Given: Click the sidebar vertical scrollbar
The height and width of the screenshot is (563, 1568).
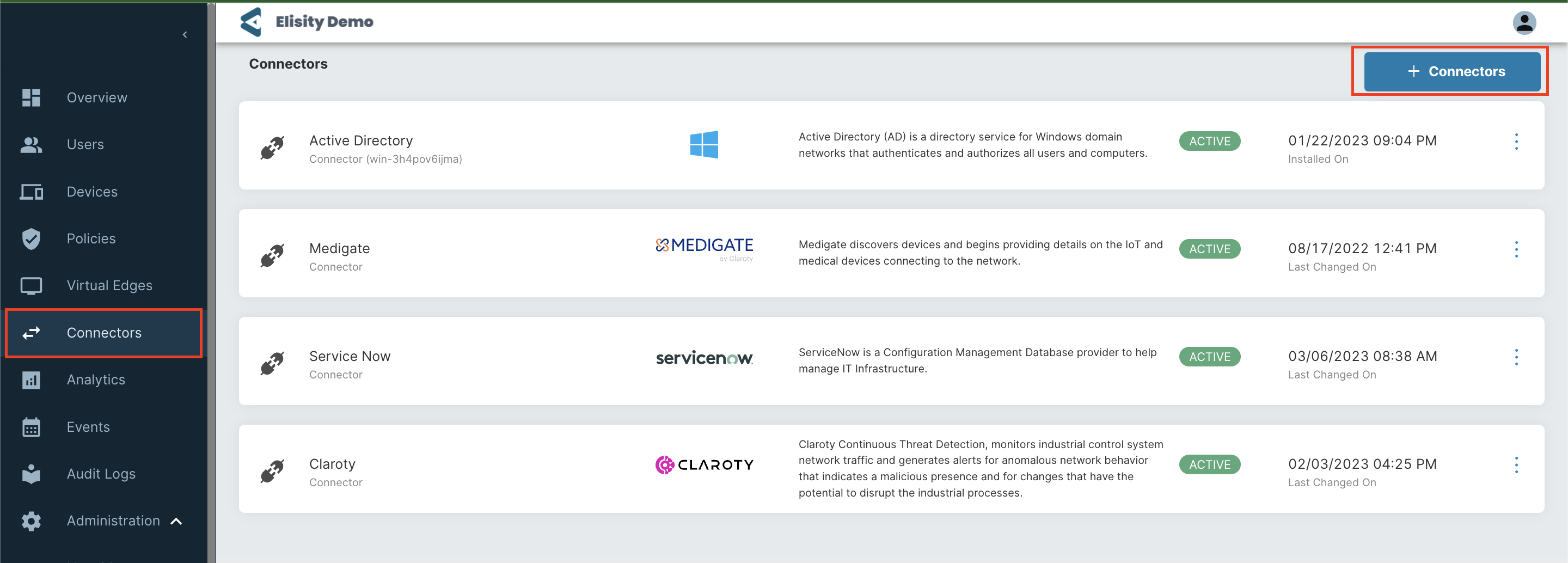Looking at the screenshot, I should [211, 283].
